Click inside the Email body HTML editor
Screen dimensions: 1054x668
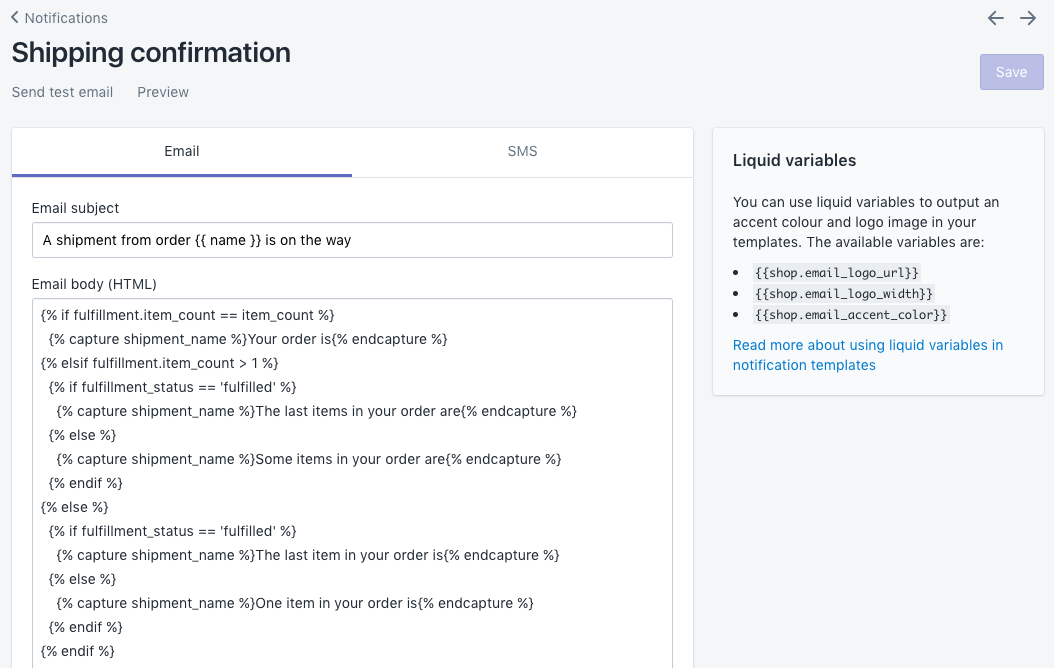[x=352, y=480]
